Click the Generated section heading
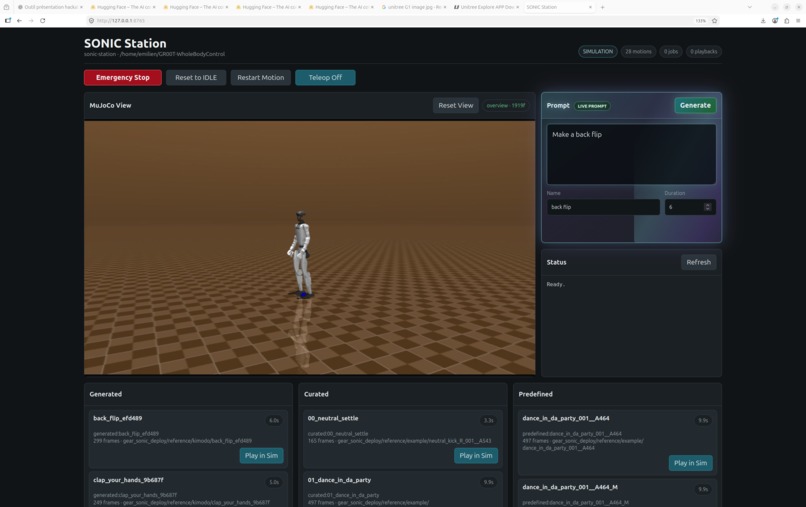806x507 pixels. (105, 394)
